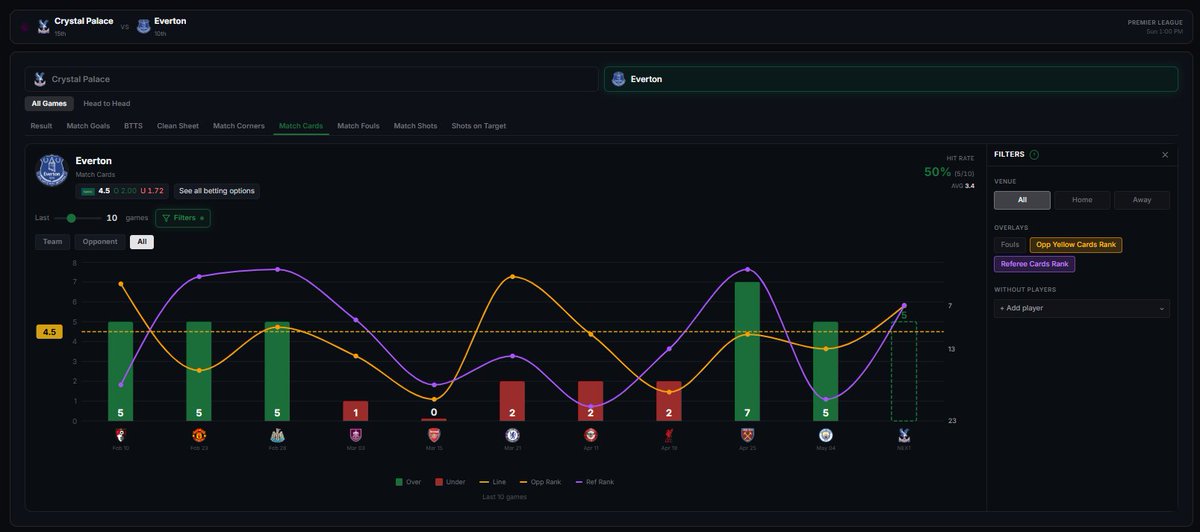Open the Match Goals tab

(x=88, y=126)
